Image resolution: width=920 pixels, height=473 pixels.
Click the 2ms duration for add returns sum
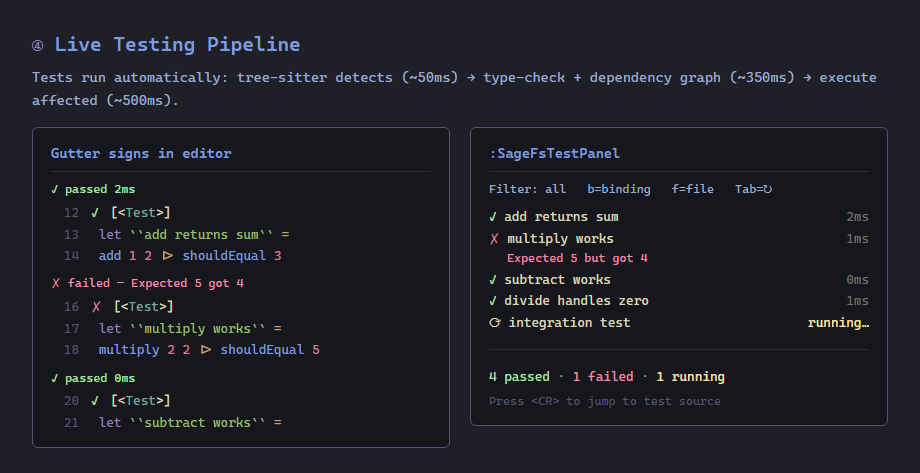[857, 217]
